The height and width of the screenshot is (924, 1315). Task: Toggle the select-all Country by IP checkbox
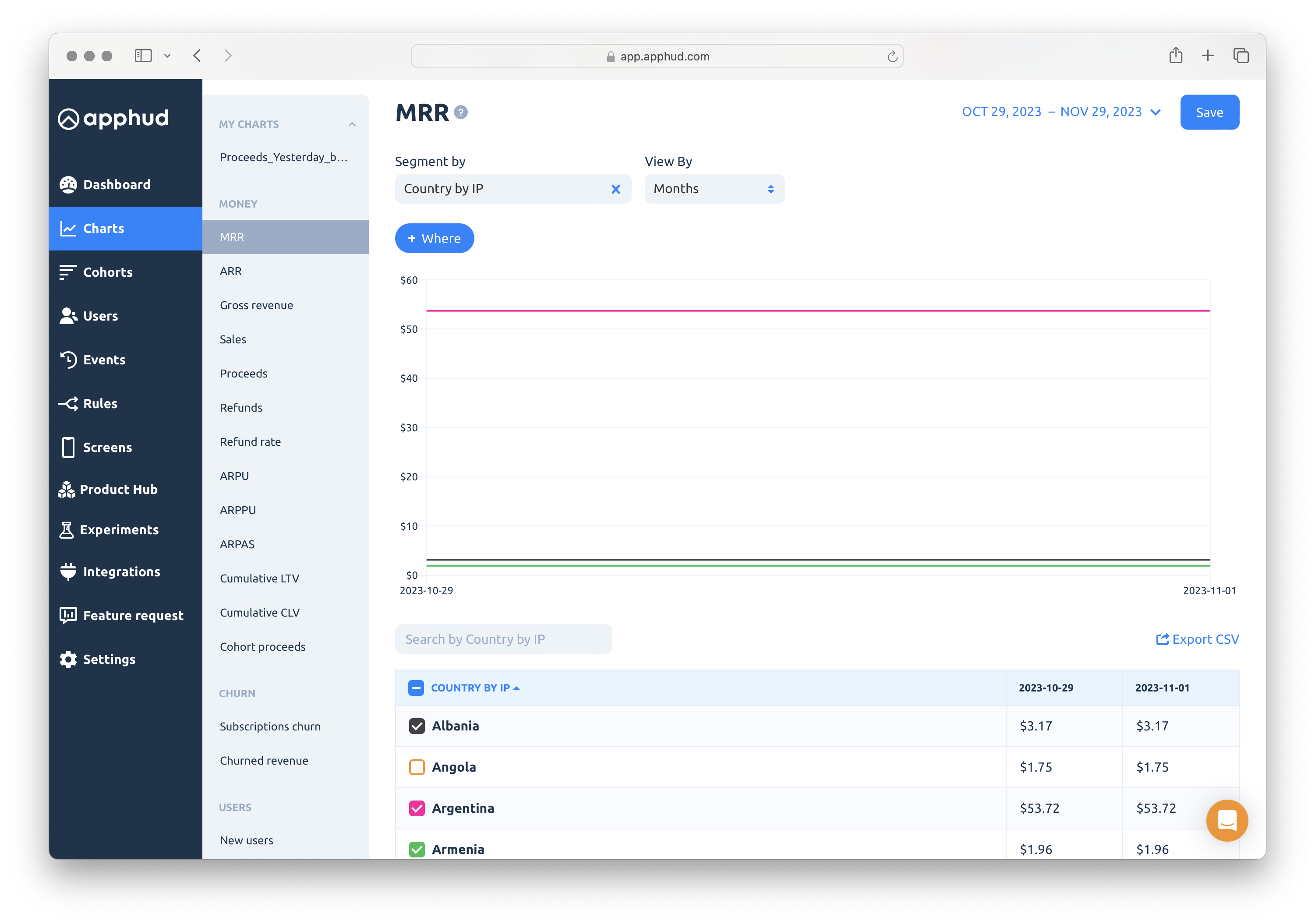[x=416, y=688]
